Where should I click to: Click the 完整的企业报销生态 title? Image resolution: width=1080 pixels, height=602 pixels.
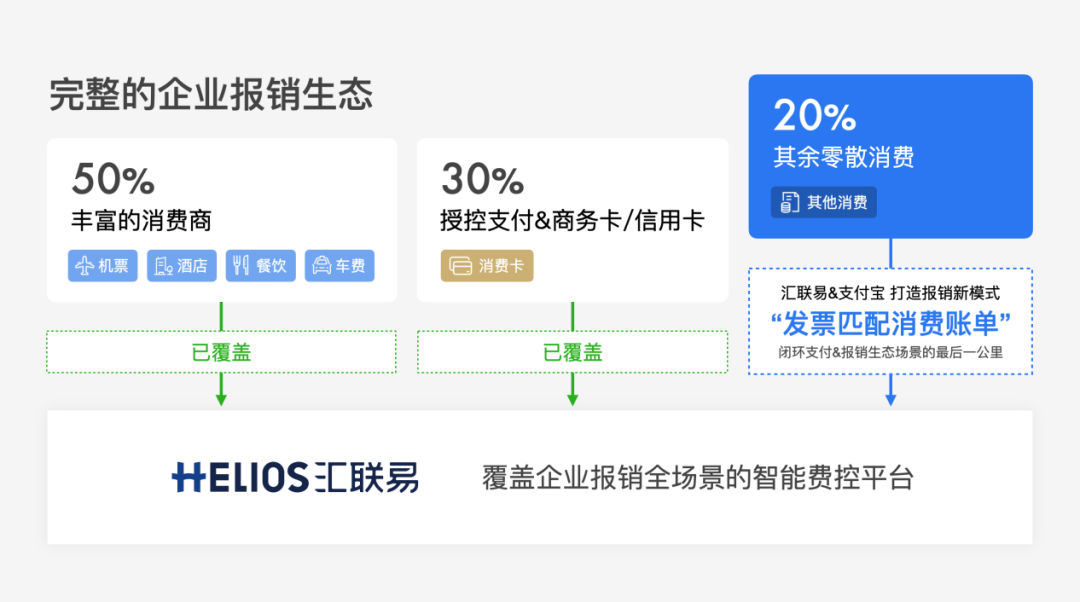[x=211, y=95]
